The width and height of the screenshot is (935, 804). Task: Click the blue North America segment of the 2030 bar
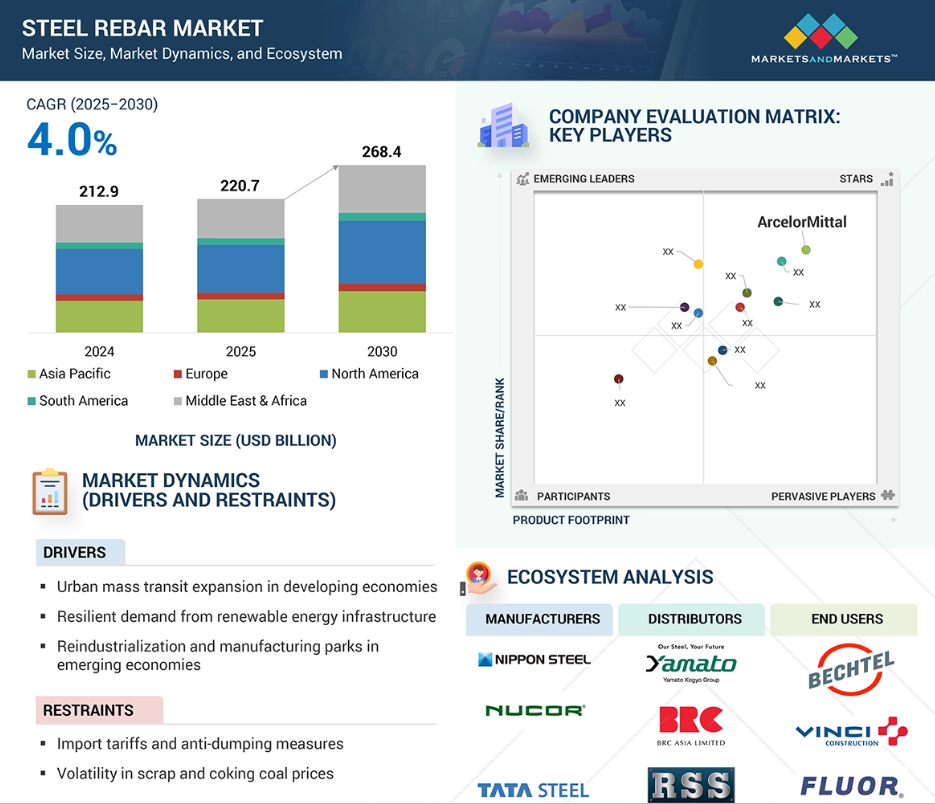point(382,252)
